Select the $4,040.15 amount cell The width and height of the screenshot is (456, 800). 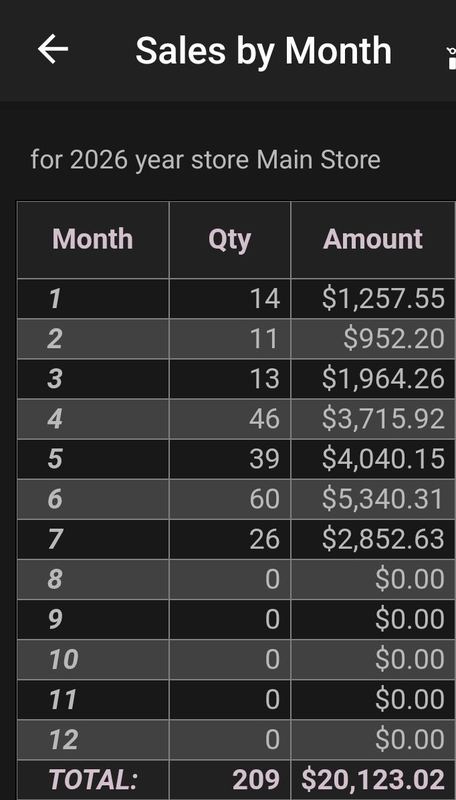pos(383,459)
